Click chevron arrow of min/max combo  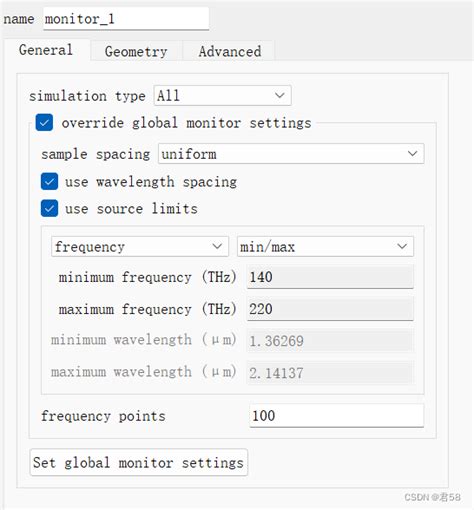pos(402,247)
